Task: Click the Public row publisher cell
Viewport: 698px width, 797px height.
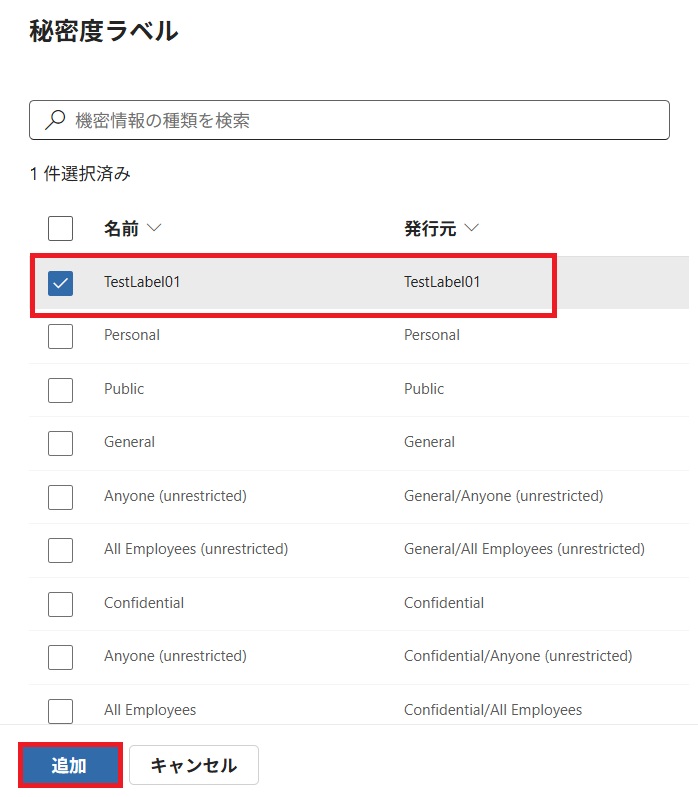Action: pyautogui.click(x=424, y=389)
